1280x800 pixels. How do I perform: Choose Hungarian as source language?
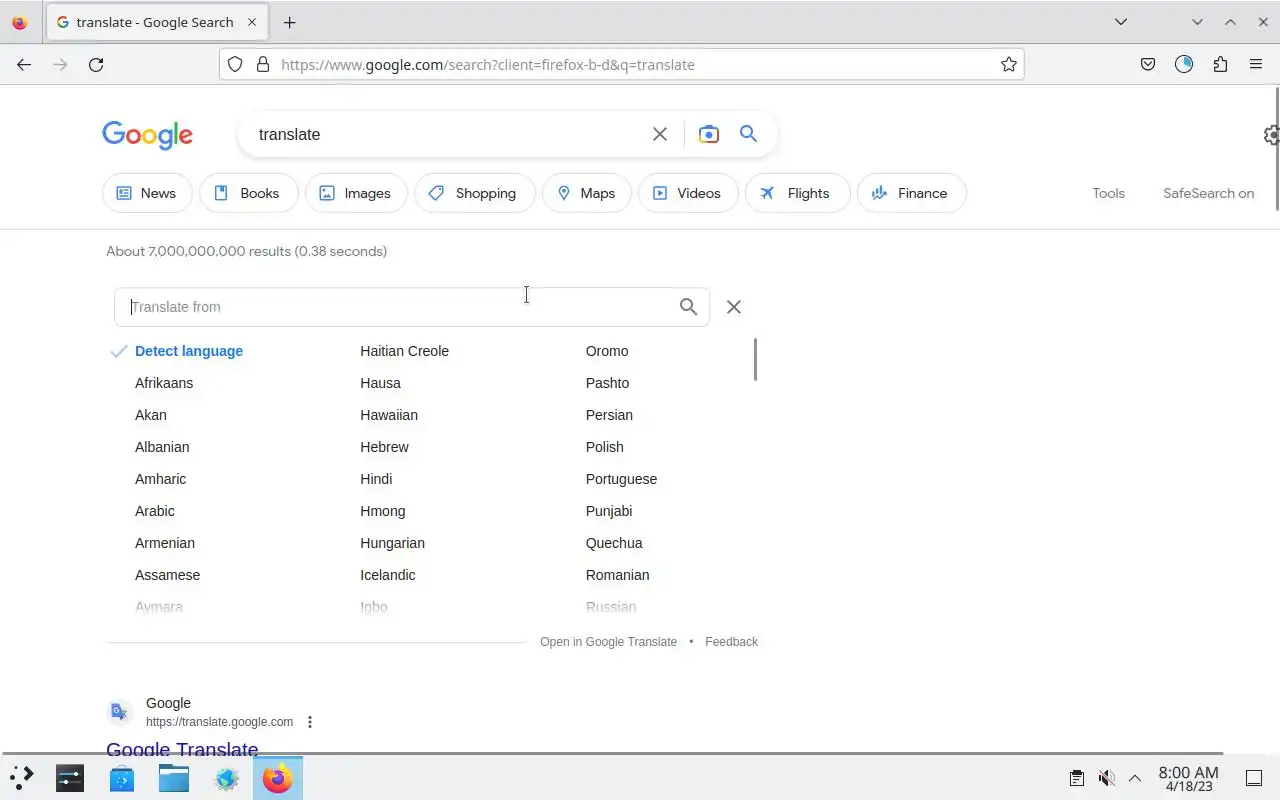(x=392, y=543)
